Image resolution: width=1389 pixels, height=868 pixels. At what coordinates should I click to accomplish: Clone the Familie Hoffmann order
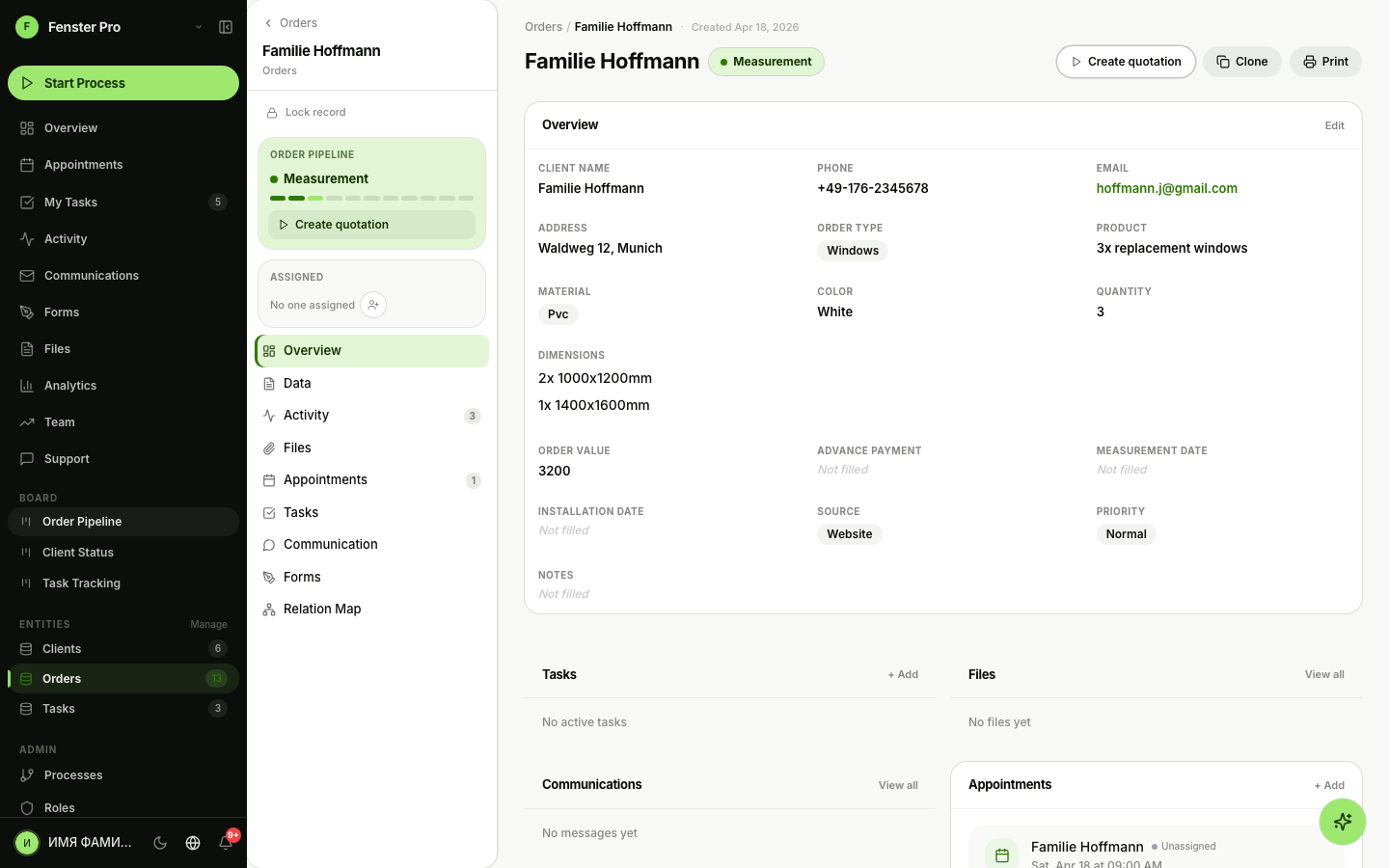[x=1241, y=62]
